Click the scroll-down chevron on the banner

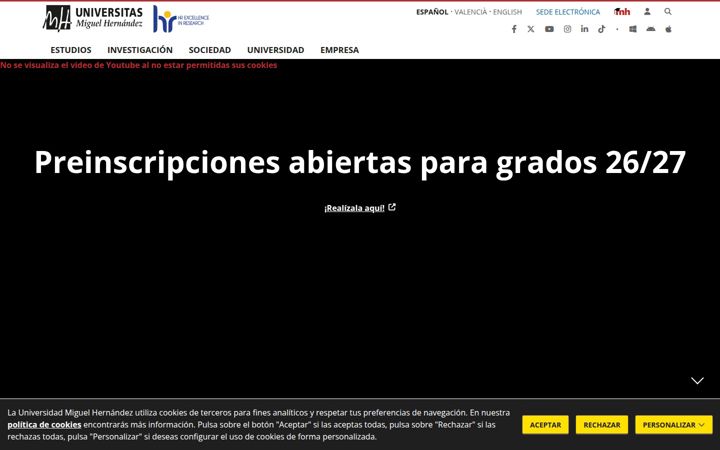[697, 381]
